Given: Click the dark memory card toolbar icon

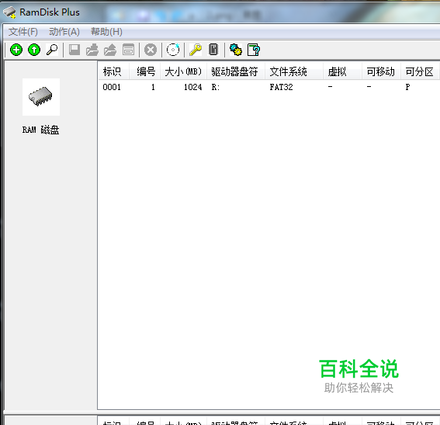Looking at the screenshot, I should point(213,50).
